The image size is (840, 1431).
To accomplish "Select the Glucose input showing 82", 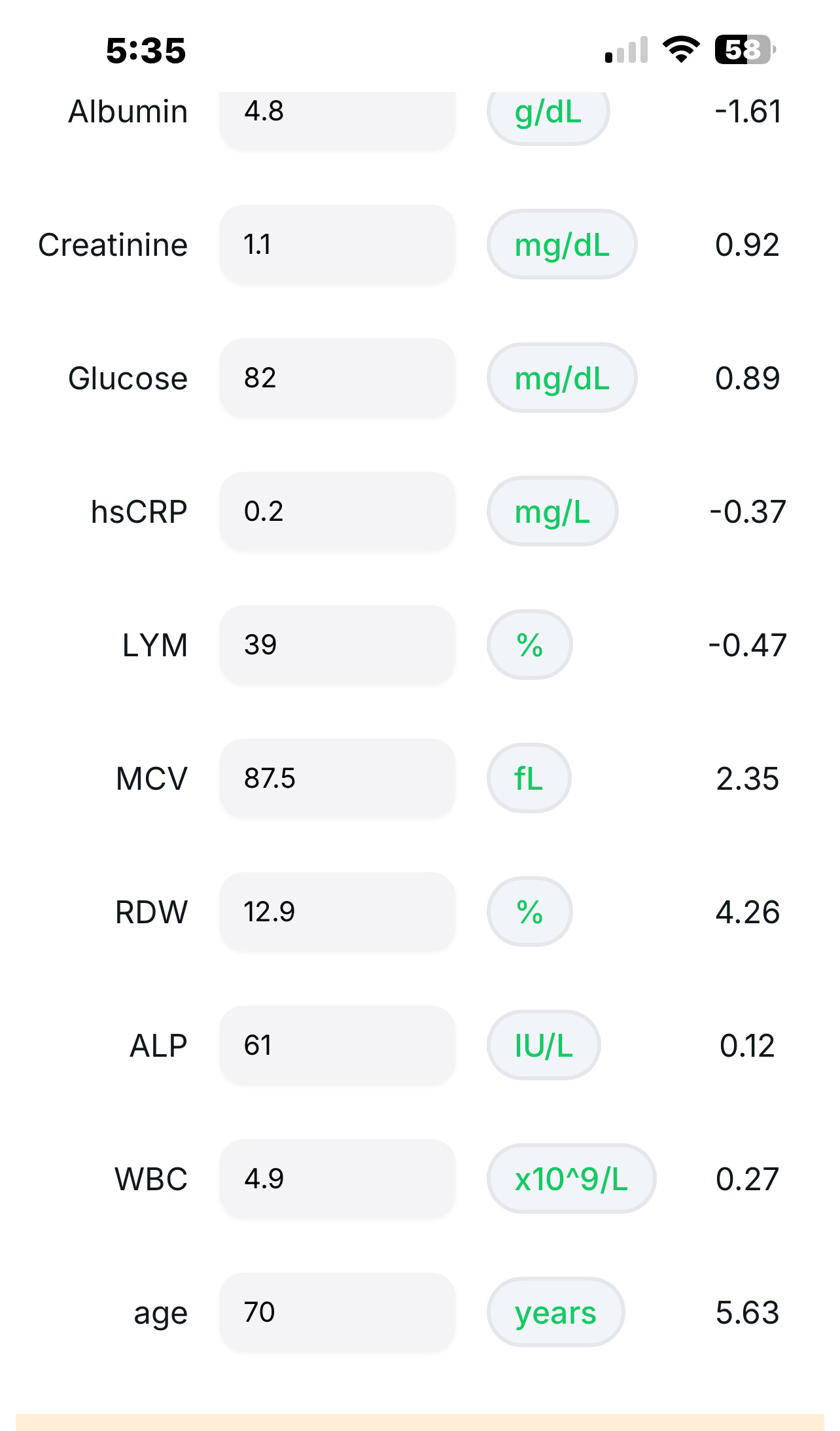I will point(337,378).
